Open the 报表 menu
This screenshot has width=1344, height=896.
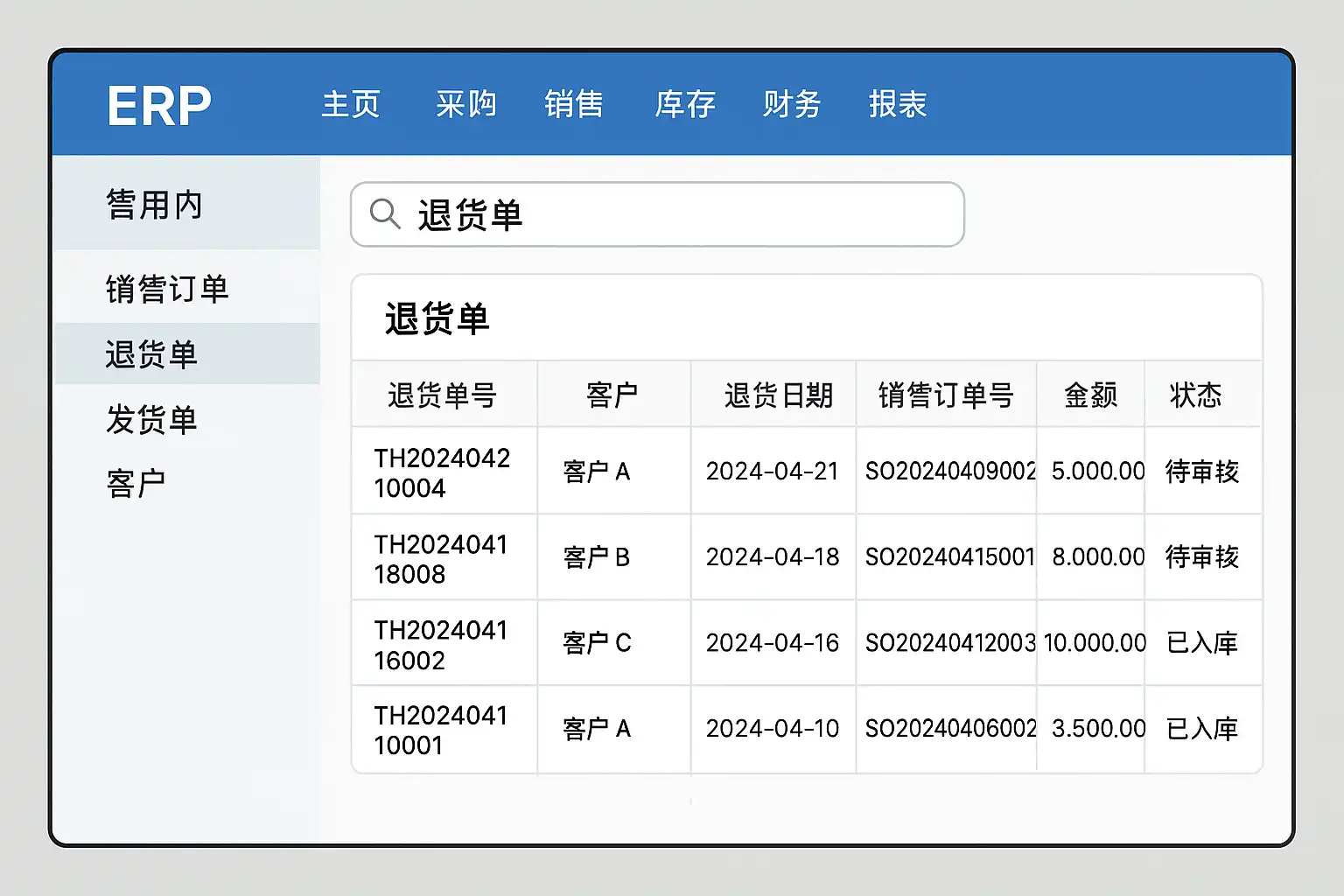click(898, 104)
